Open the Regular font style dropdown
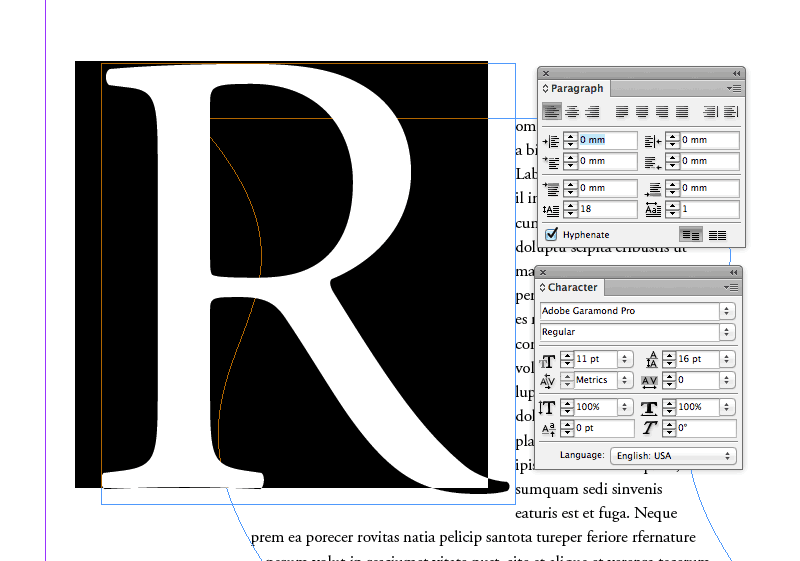800x561 pixels. [x=727, y=332]
